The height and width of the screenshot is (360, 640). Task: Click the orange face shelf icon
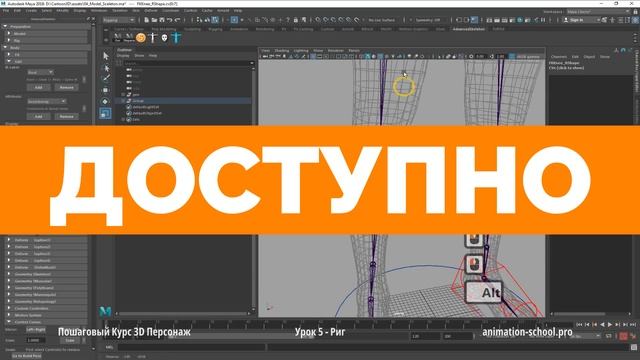click(140, 38)
